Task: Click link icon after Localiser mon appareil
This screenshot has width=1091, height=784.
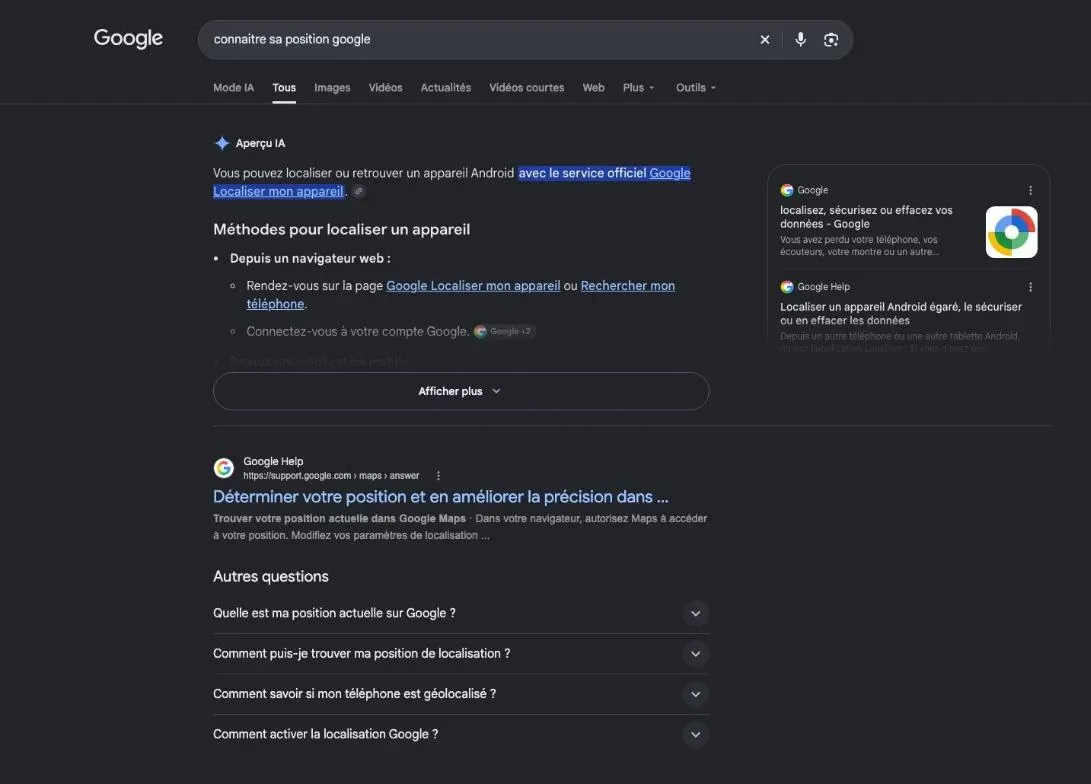Action: tap(358, 191)
